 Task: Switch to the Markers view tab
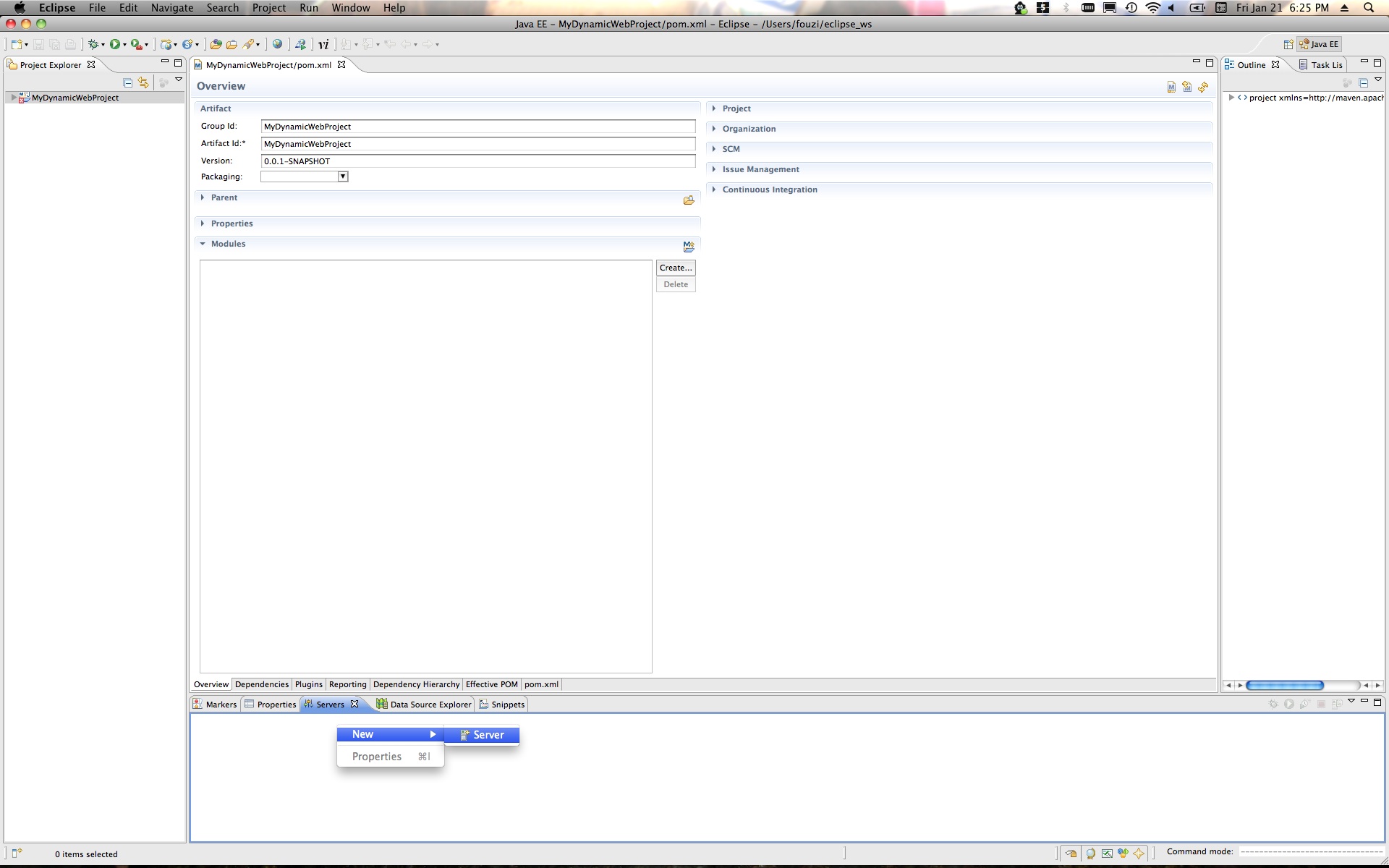coord(215,704)
